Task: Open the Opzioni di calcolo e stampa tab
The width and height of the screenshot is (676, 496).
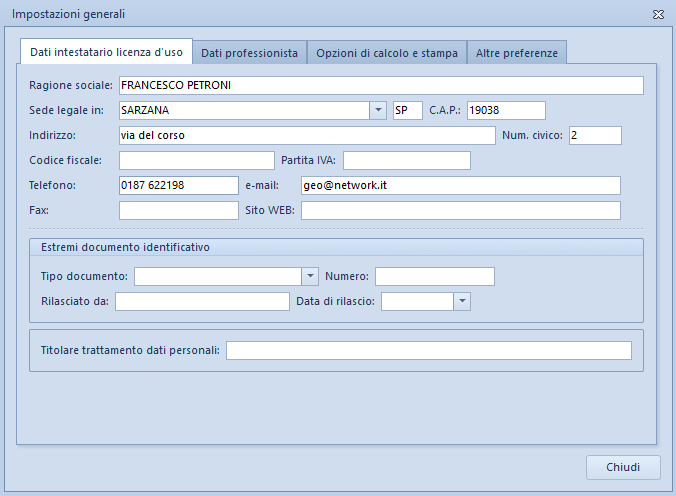Action: coord(387,53)
